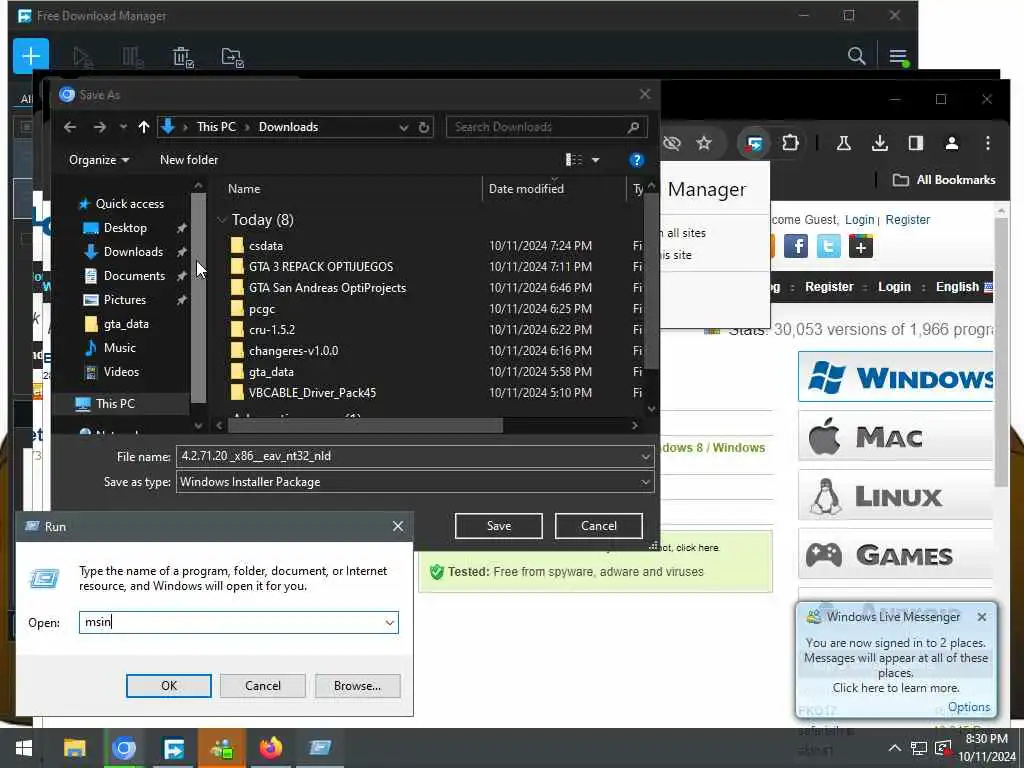The height and width of the screenshot is (768, 1024).
Task: Bookmark page with Chrome star icon
Action: point(703,143)
